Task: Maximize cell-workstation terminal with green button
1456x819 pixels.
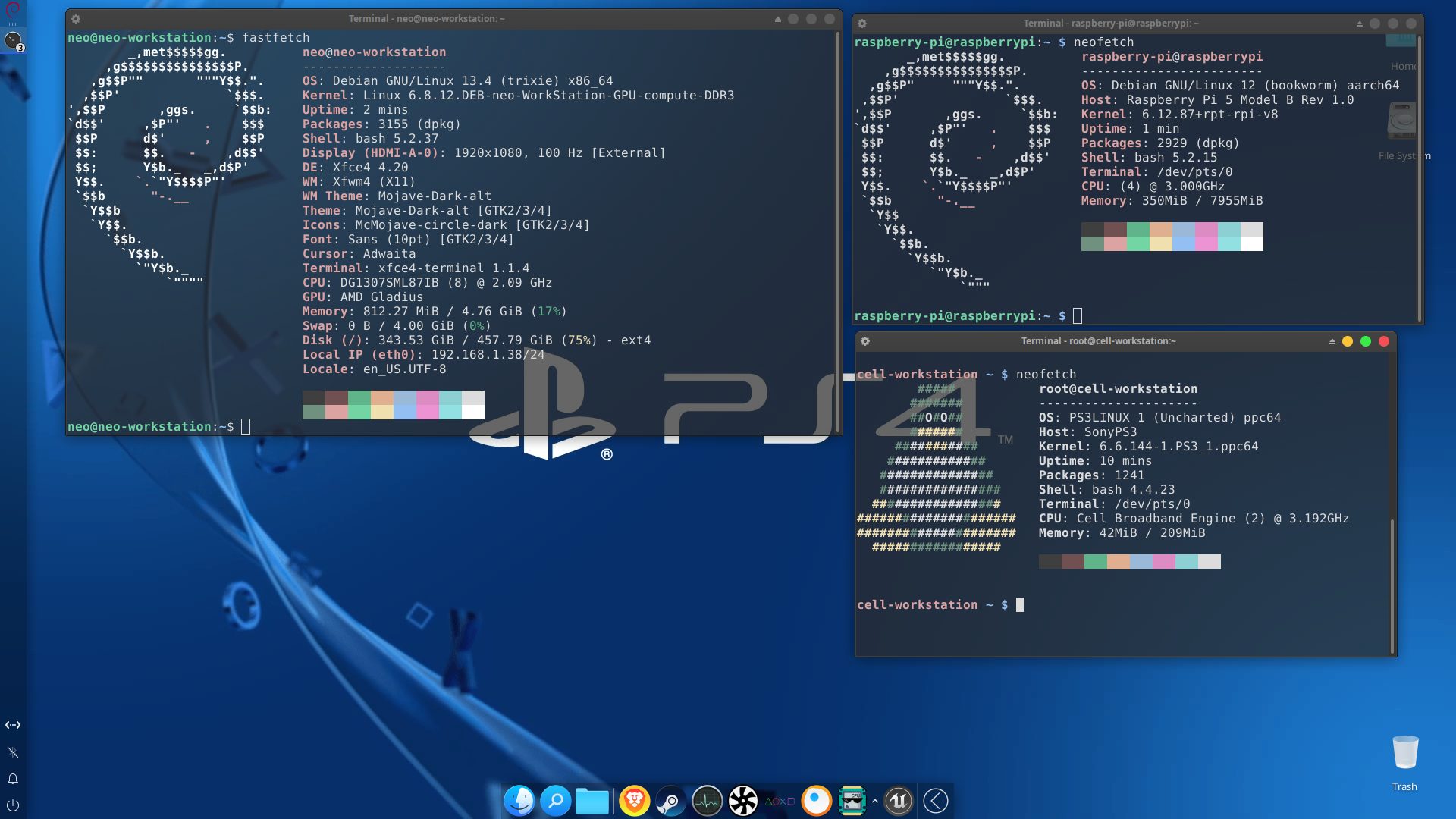Action: coord(1366,341)
